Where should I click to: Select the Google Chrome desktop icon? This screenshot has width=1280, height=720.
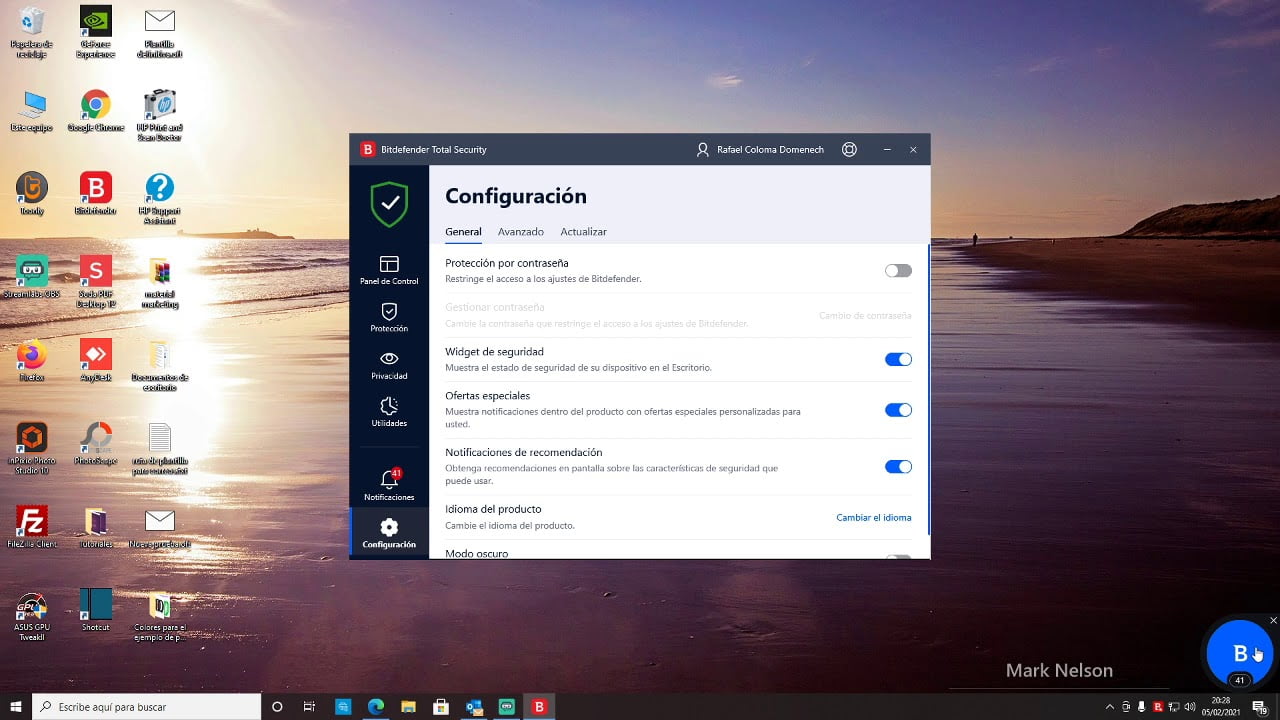[95, 111]
